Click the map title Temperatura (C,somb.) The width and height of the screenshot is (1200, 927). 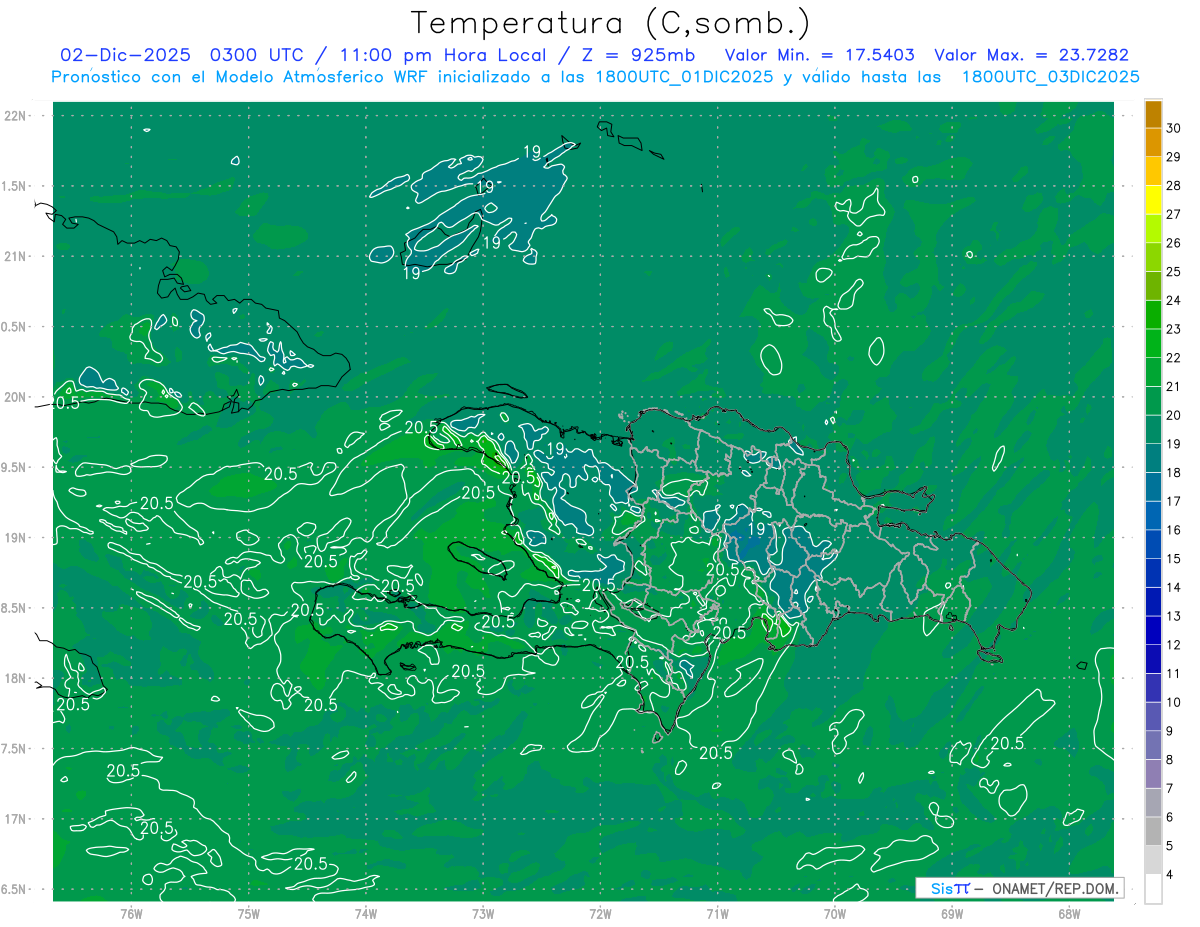[x=611, y=22]
